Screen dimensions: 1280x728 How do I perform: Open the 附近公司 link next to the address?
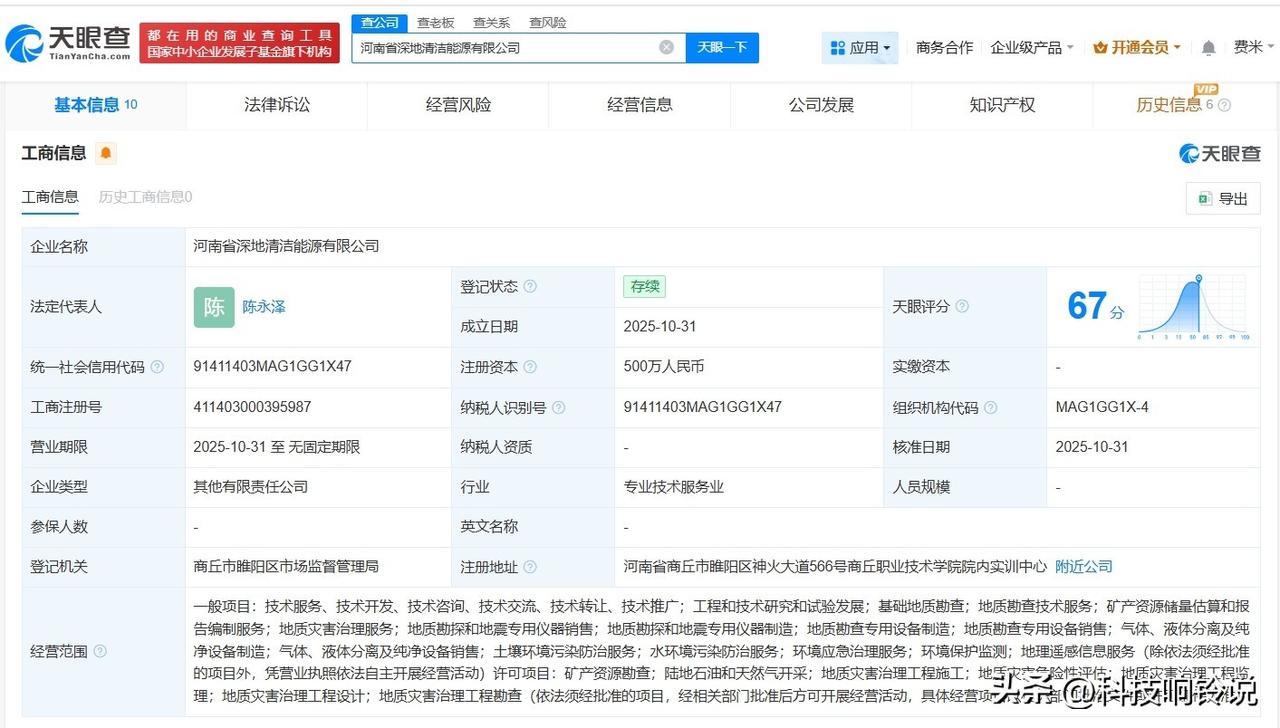tap(1083, 566)
